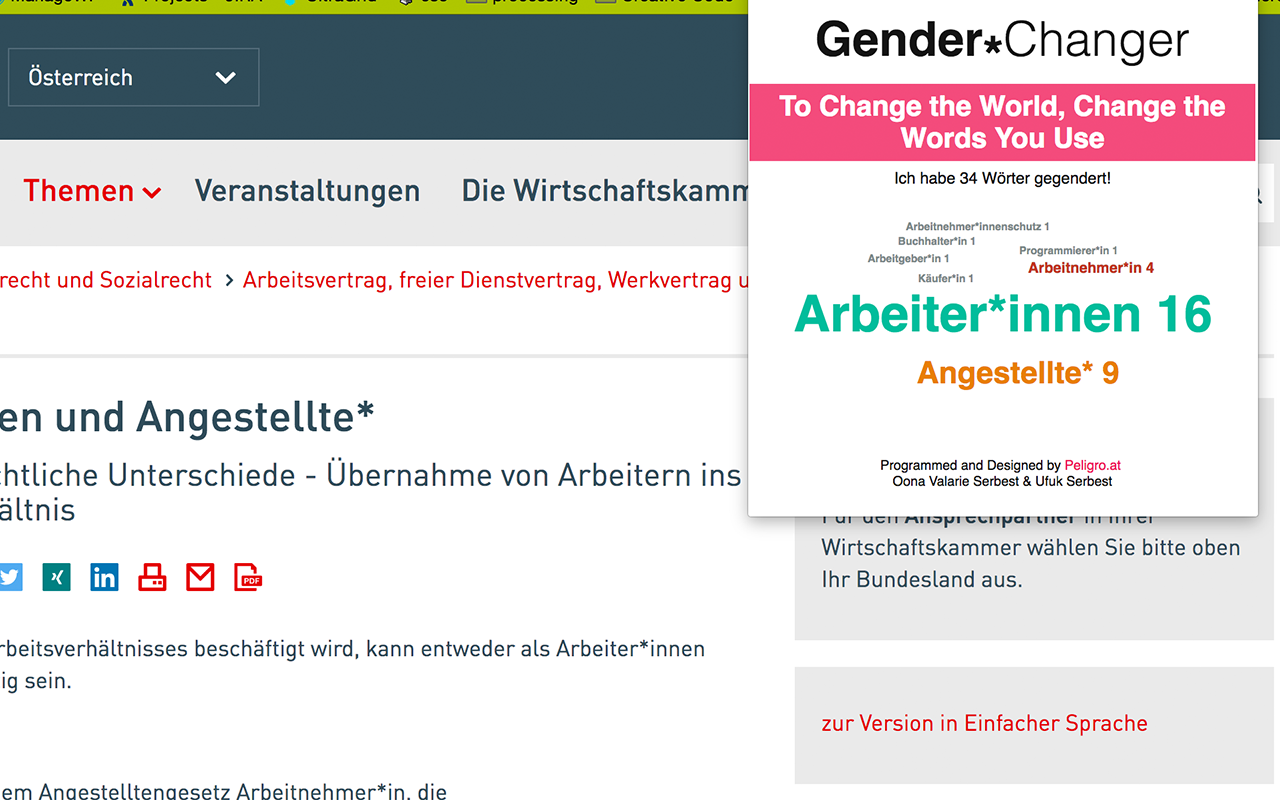Open Arbeitsvertrag, freier Dienstvertrag breadcrumb link
1280x800 pixels.
point(496,280)
